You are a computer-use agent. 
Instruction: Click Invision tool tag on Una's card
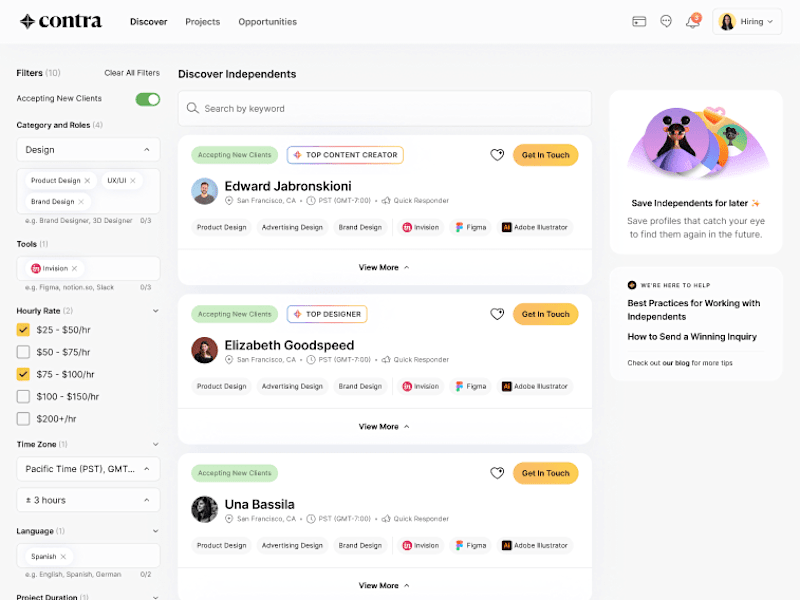click(420, 545)
